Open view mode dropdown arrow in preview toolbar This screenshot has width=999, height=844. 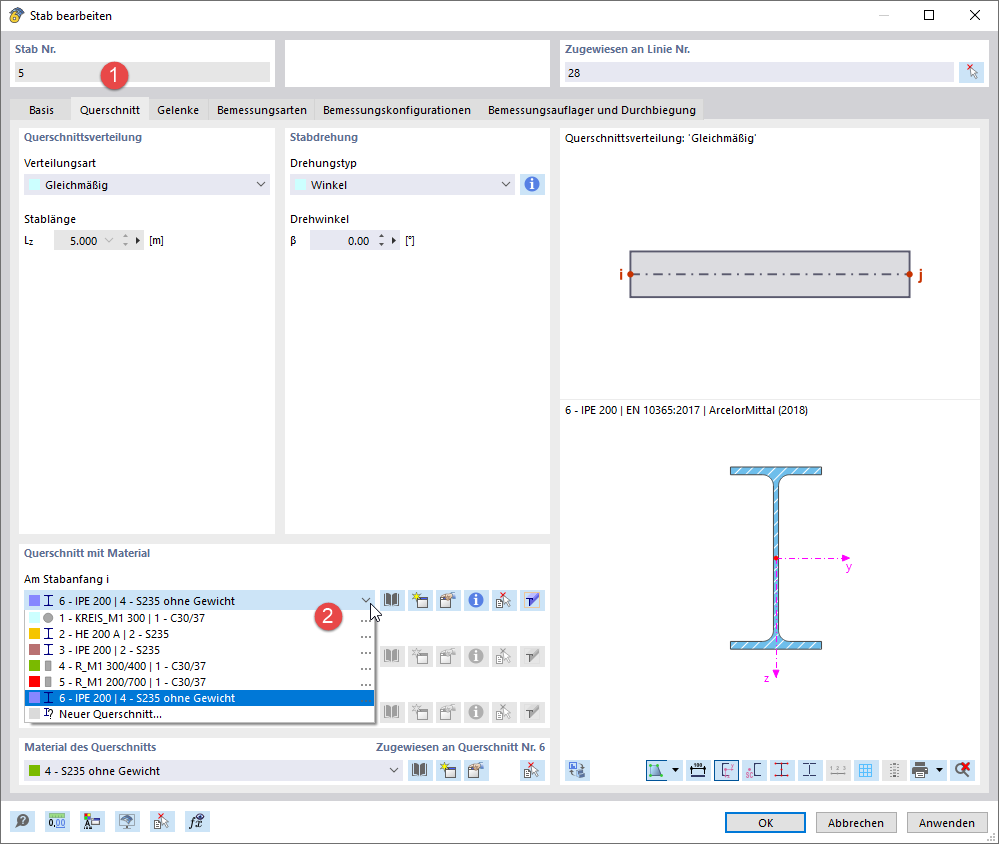pyautogui.click(x=675, y=770)
